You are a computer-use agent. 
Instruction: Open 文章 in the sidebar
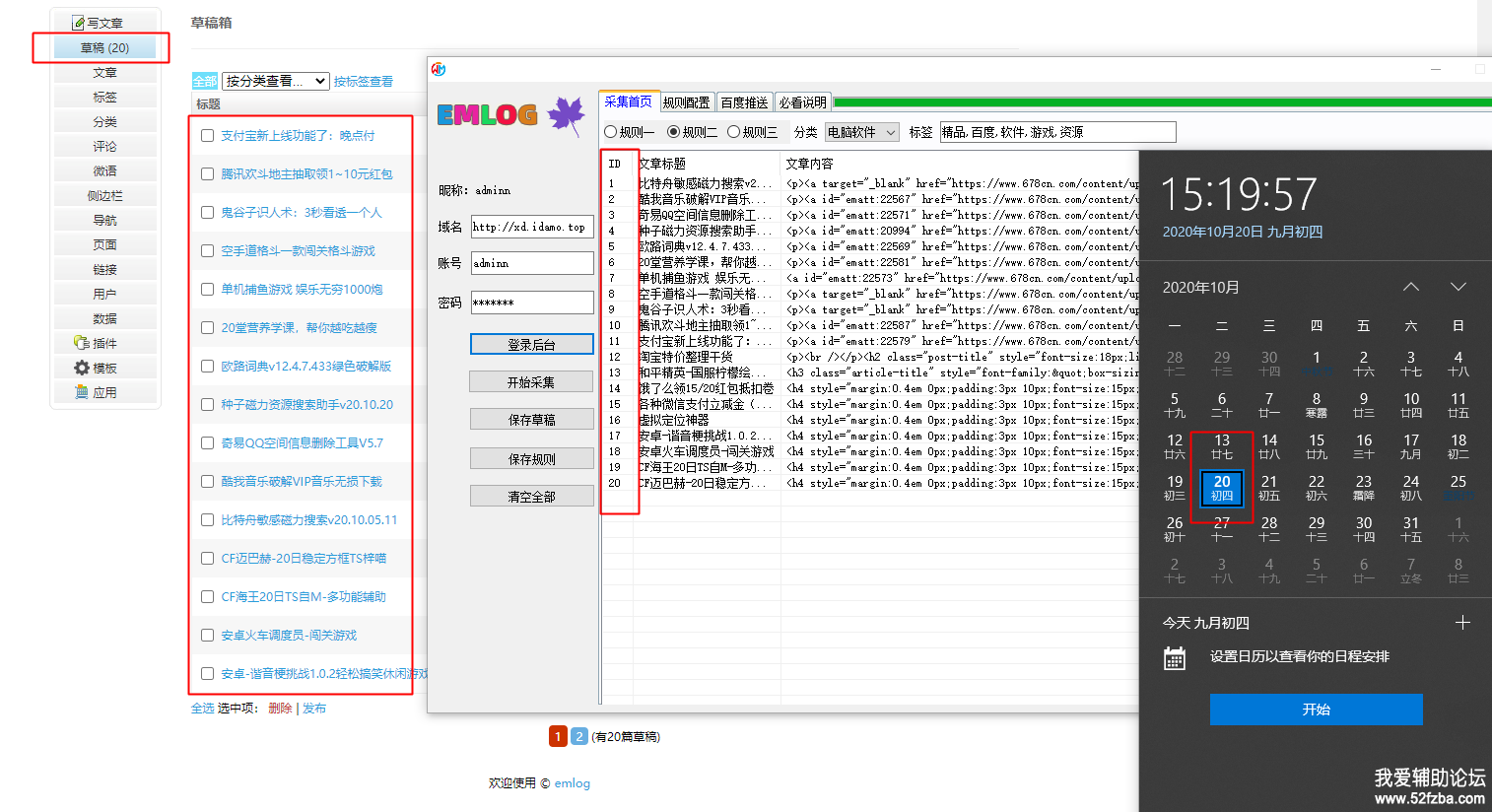104,72
